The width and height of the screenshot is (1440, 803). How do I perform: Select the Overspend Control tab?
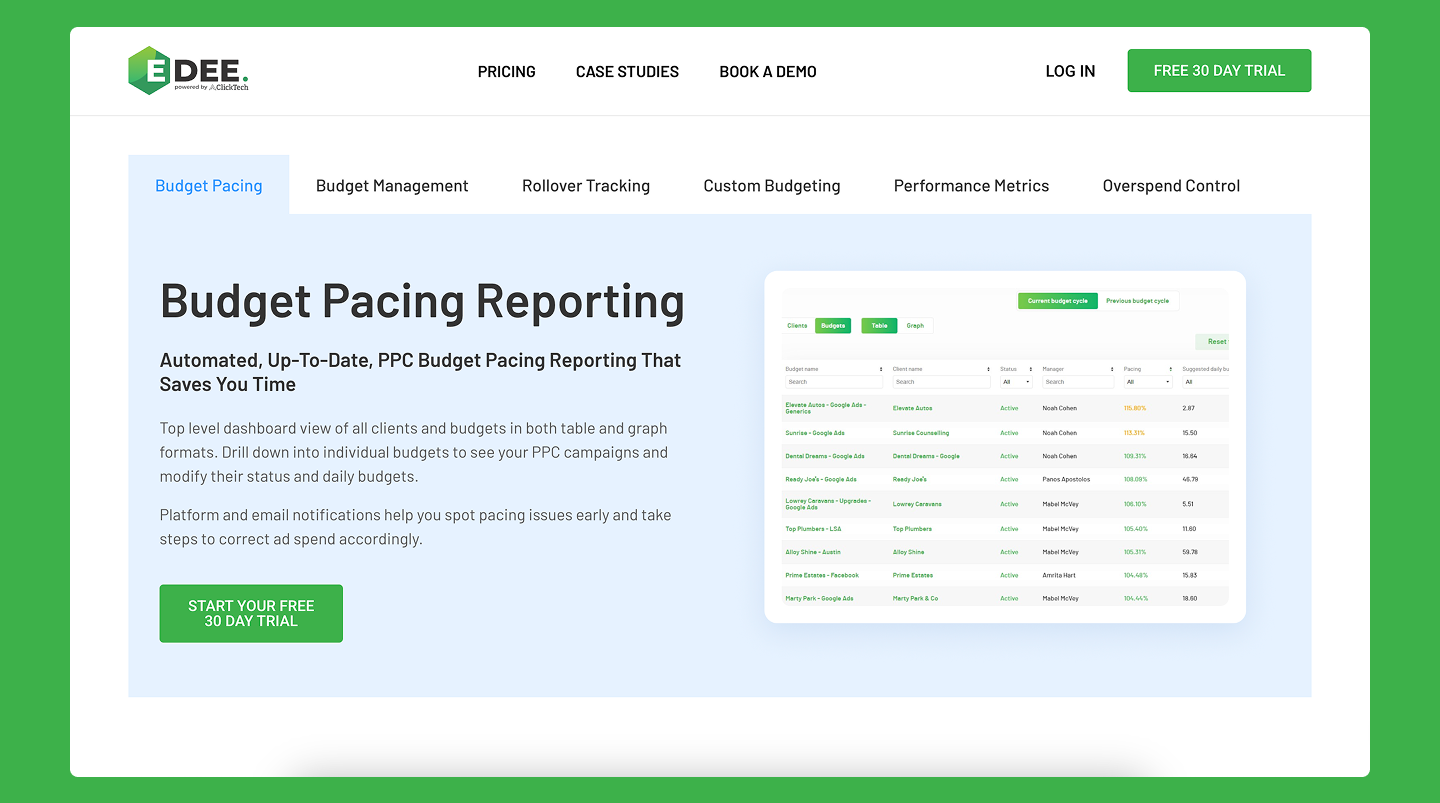(1171, 185)
